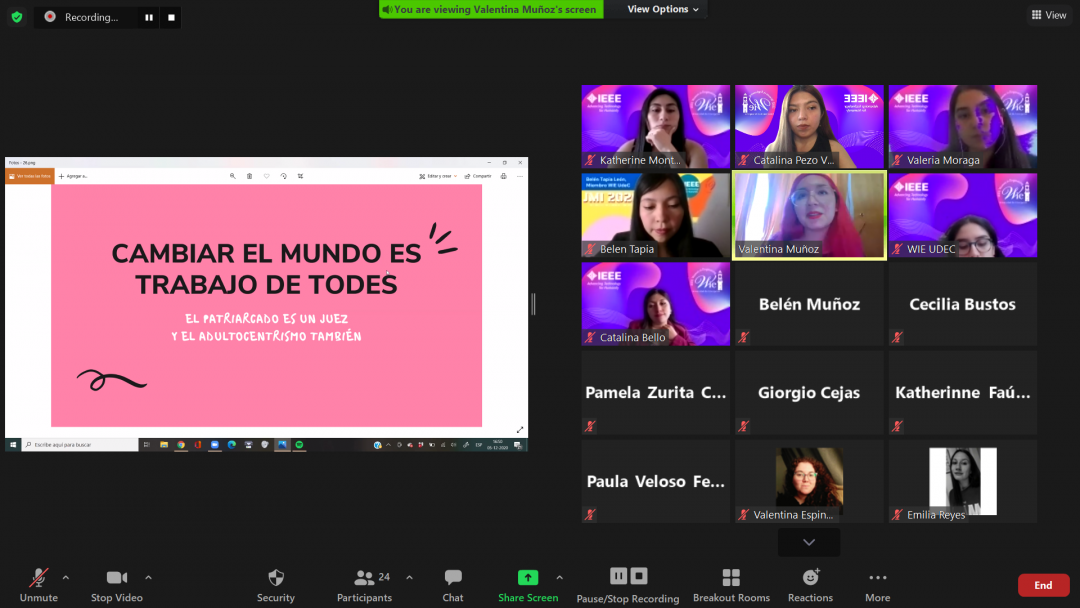Unmute the microphone

pos(39,584)
